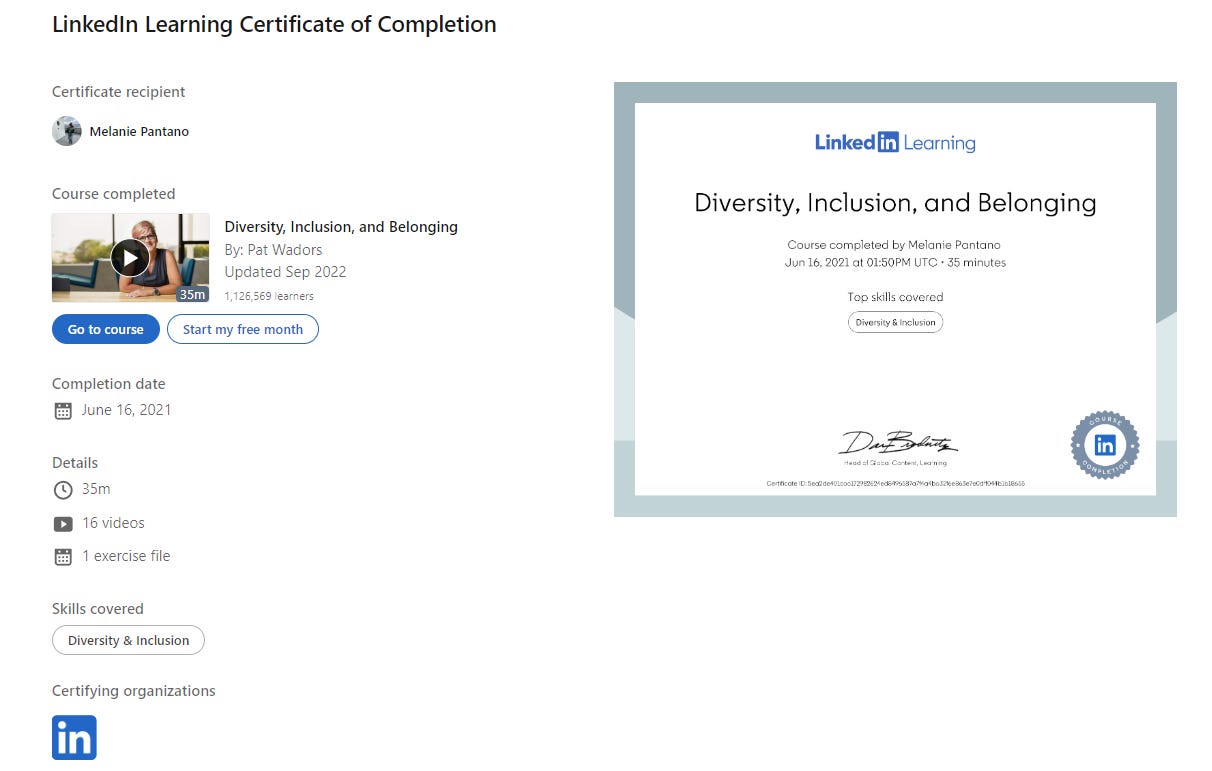Click the Completion date heading
The image size is (1212, 771).
tap(109, 384)
